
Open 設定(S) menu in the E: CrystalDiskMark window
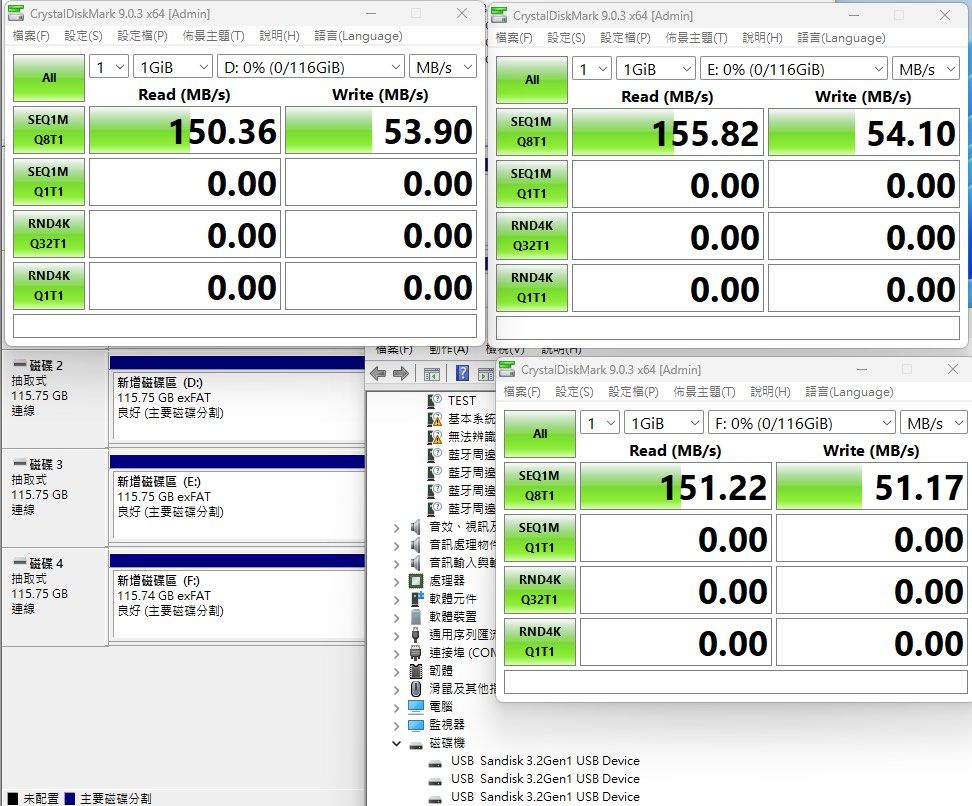pos(566,37)
